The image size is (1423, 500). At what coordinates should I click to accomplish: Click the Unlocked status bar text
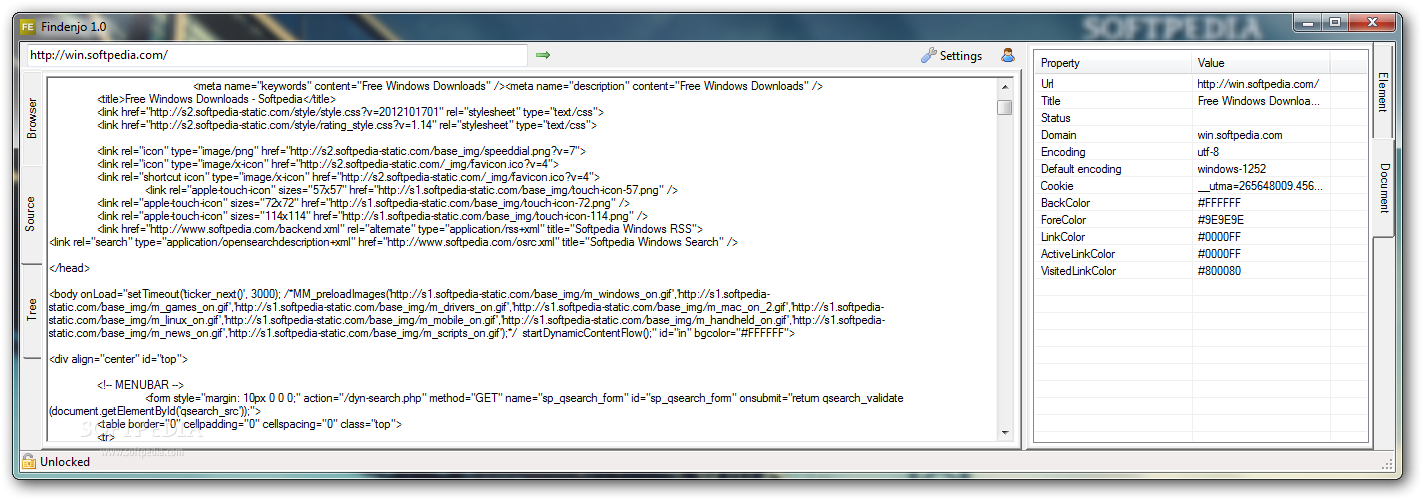click(65, 462)
